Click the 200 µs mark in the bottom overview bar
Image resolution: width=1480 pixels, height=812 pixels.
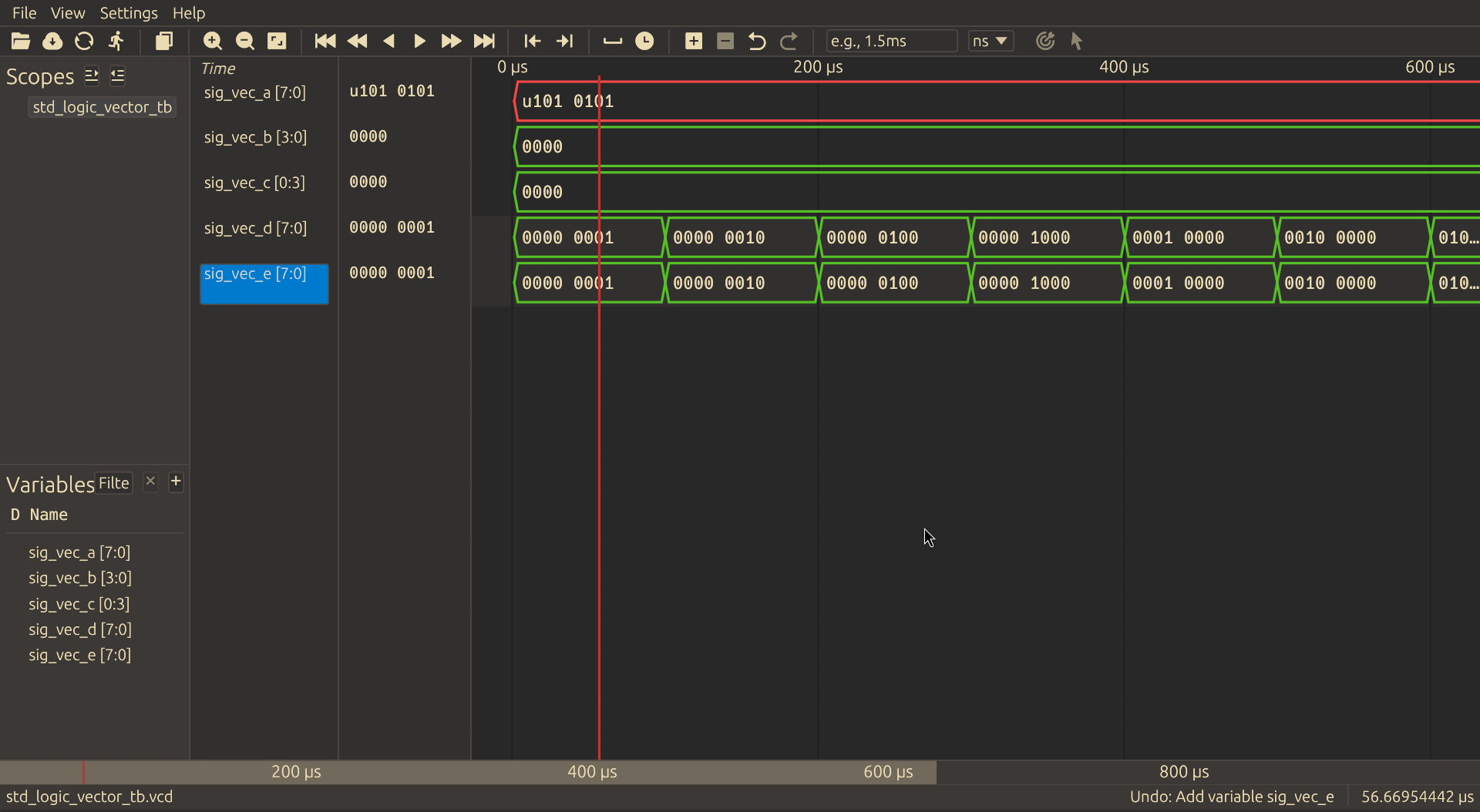296,772
